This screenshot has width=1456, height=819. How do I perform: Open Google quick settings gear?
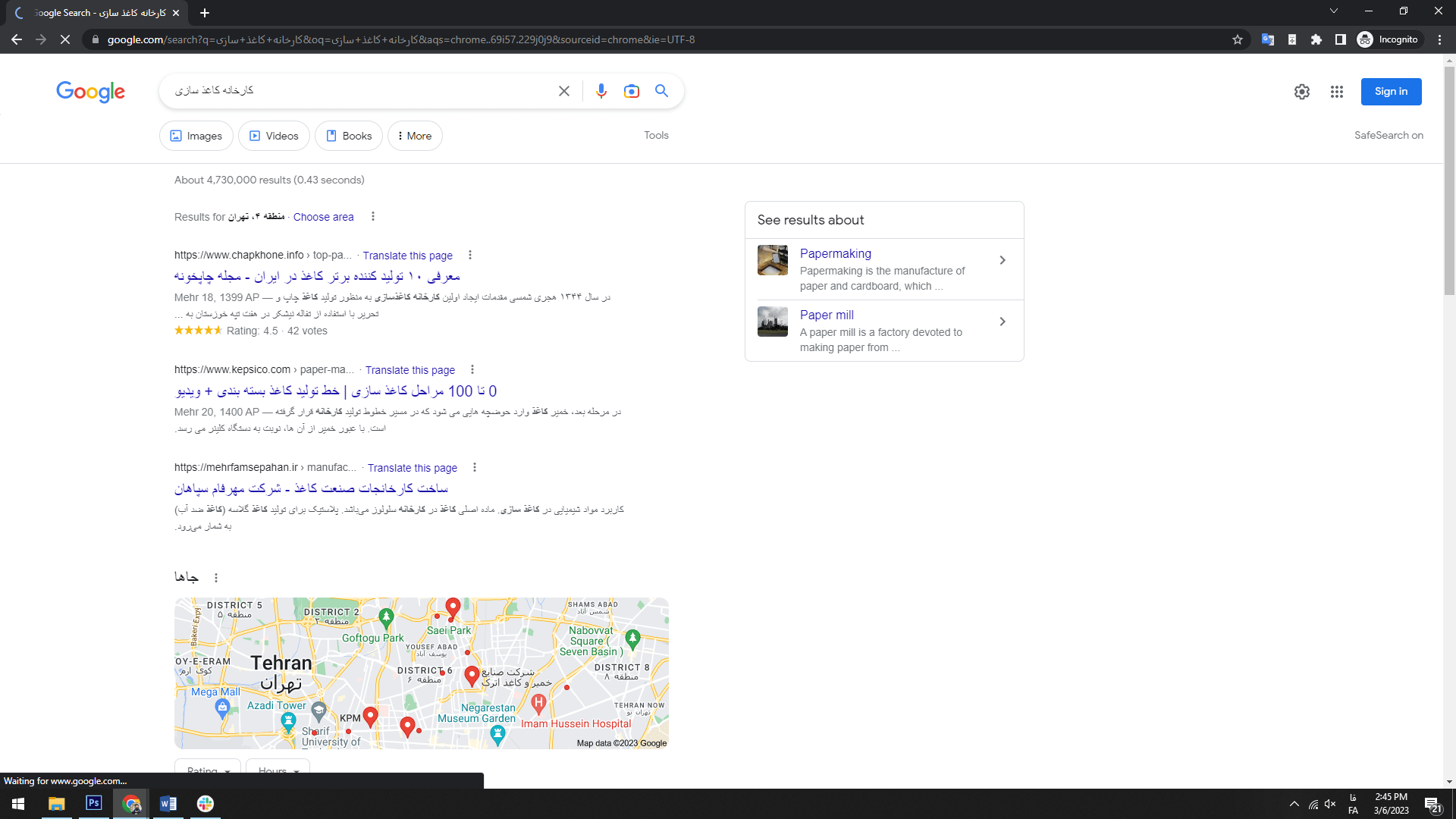point(1302,92)
